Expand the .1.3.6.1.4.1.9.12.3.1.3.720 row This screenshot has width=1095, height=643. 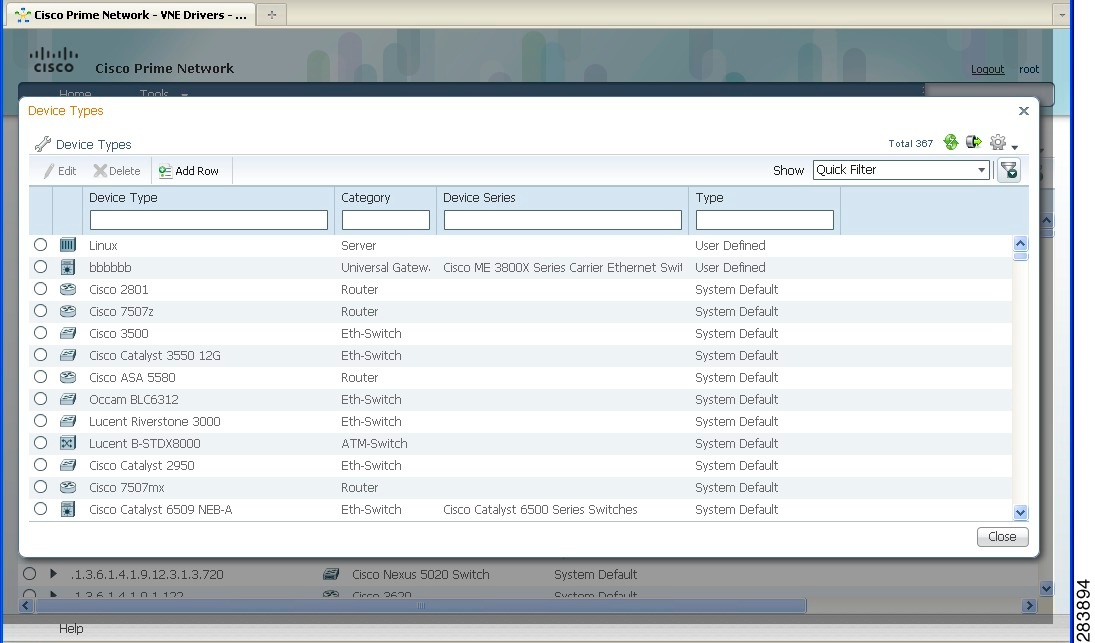(x=53, y=574)
